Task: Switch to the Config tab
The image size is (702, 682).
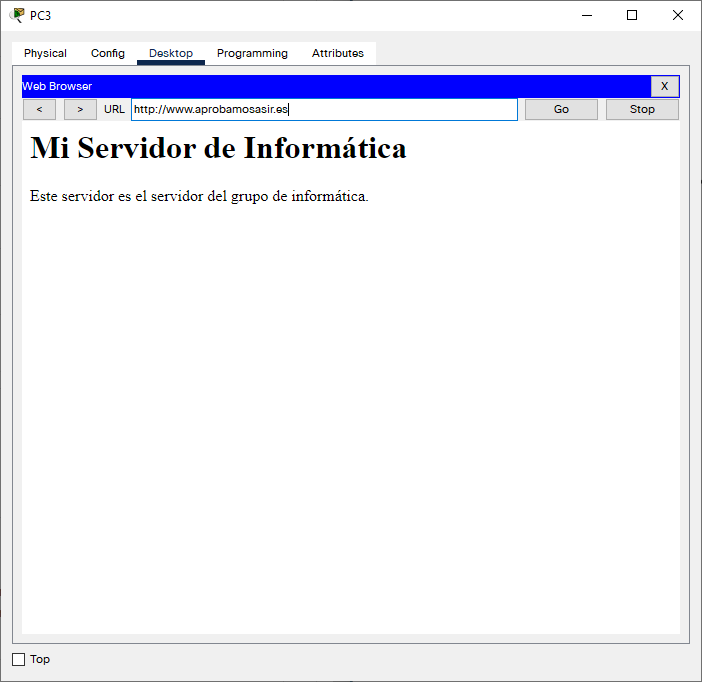Action: pyautogui.click(x=107, y=53)
